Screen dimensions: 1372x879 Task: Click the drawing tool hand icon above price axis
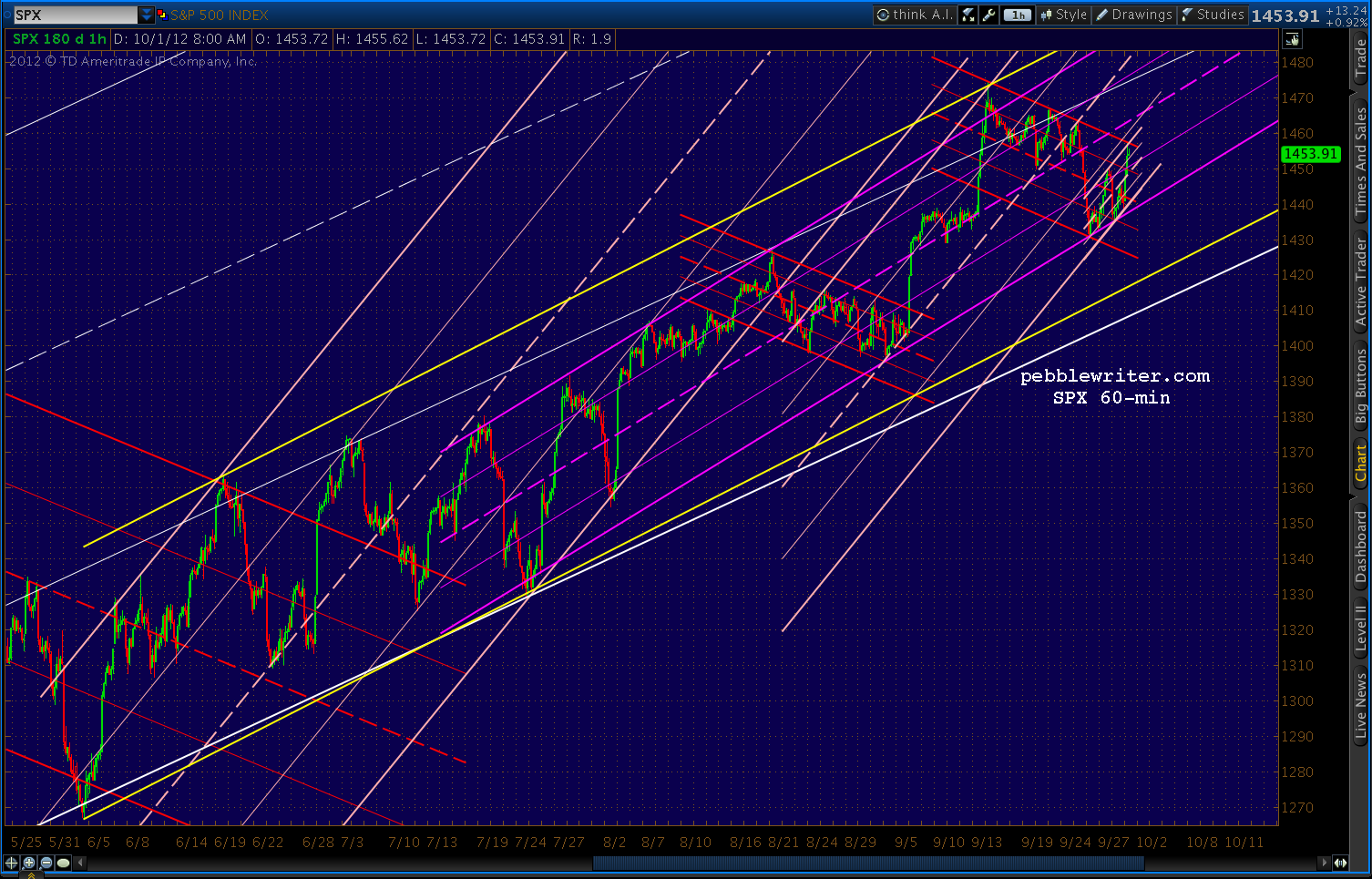click(x=1292, y=39)
